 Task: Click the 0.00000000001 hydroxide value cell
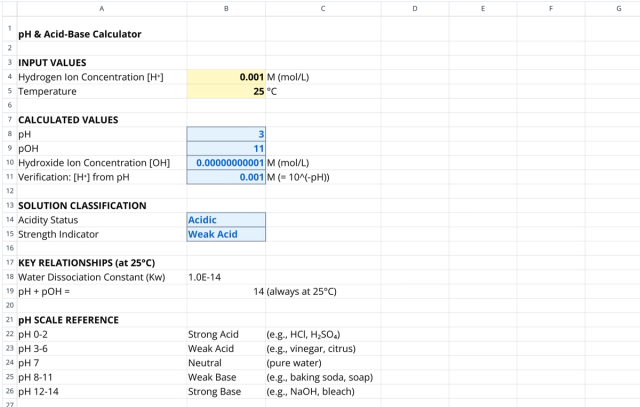point(226,163)
